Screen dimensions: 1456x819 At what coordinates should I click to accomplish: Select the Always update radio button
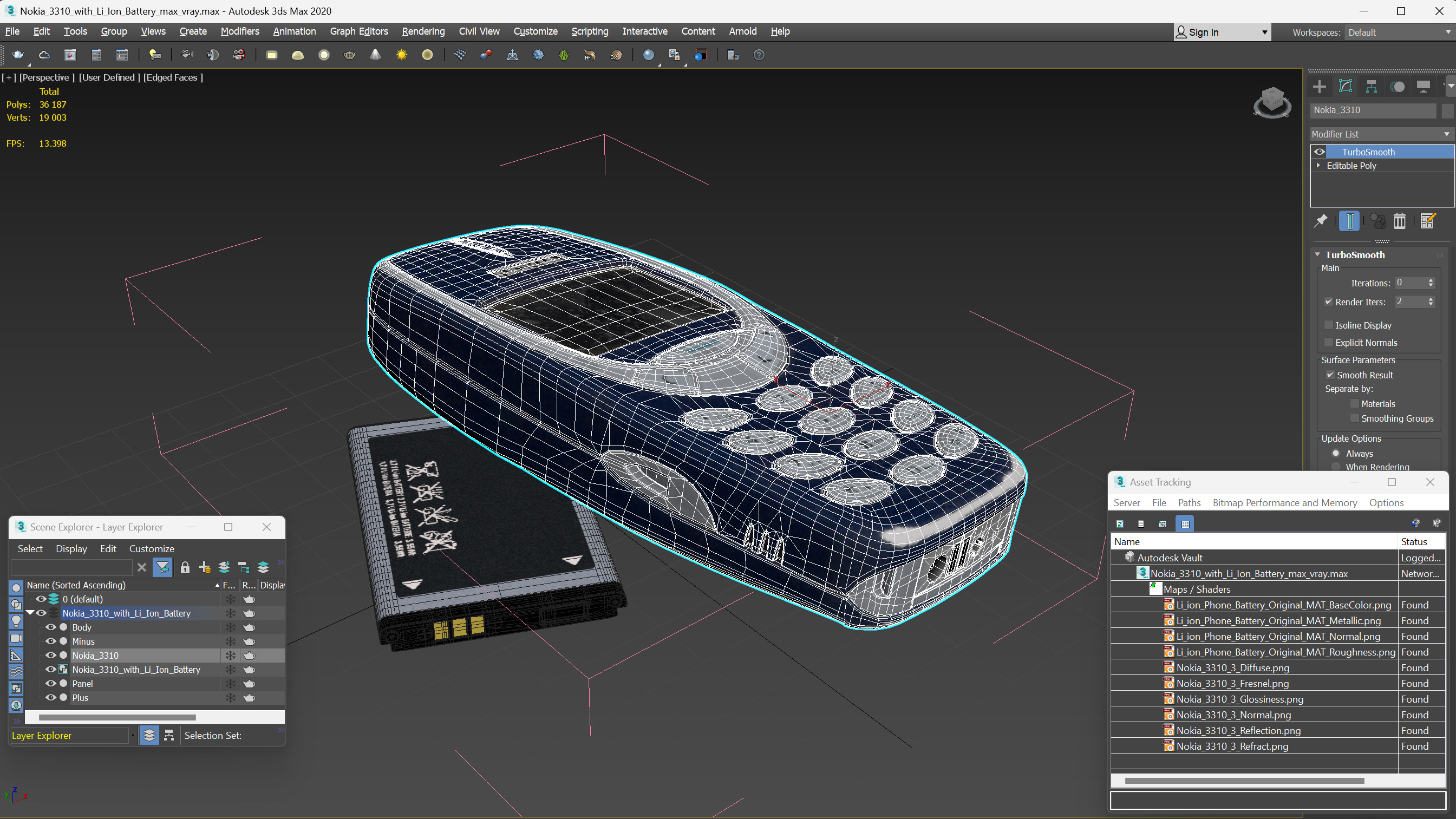pyautogui.click(x=1336, y=453)
